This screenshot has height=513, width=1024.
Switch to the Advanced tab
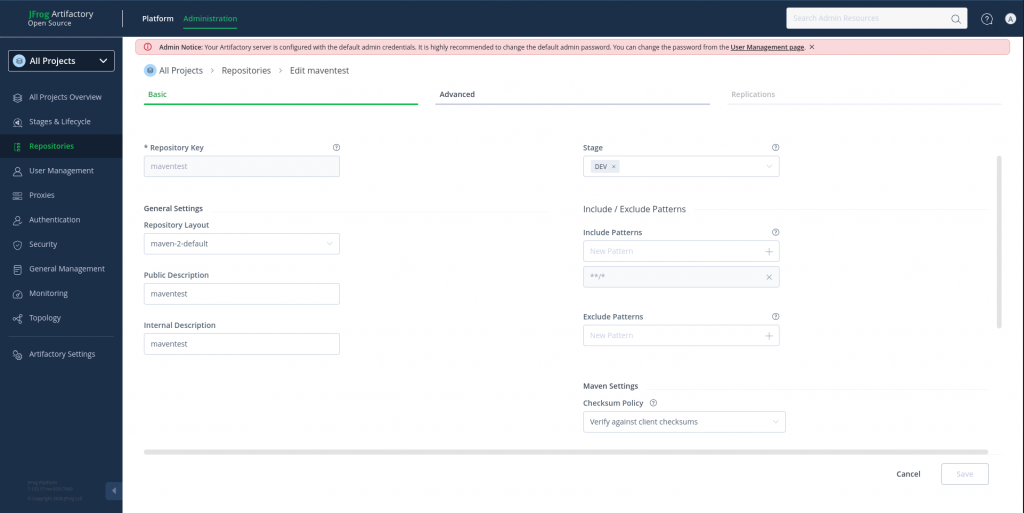click(x=457, y=94)
